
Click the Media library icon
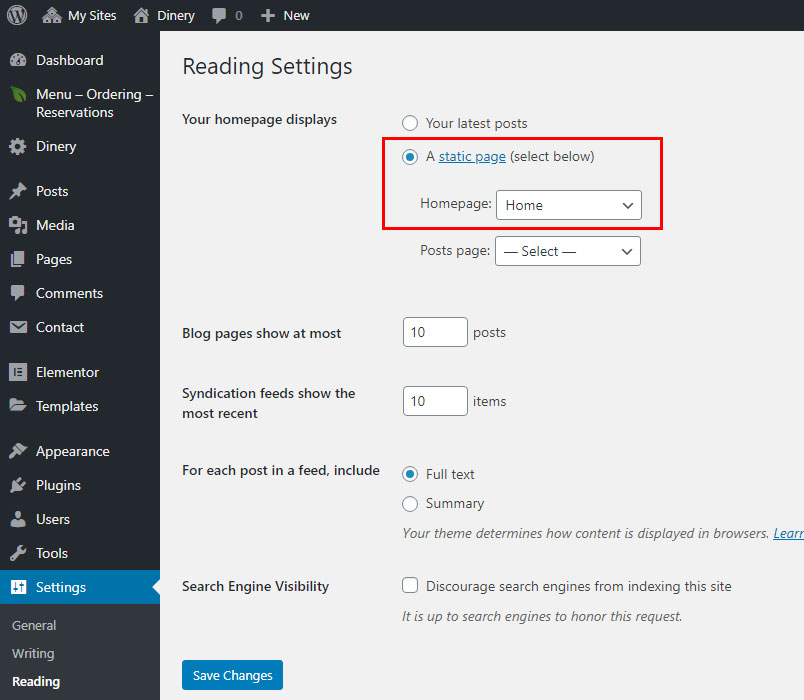[18, 225]
